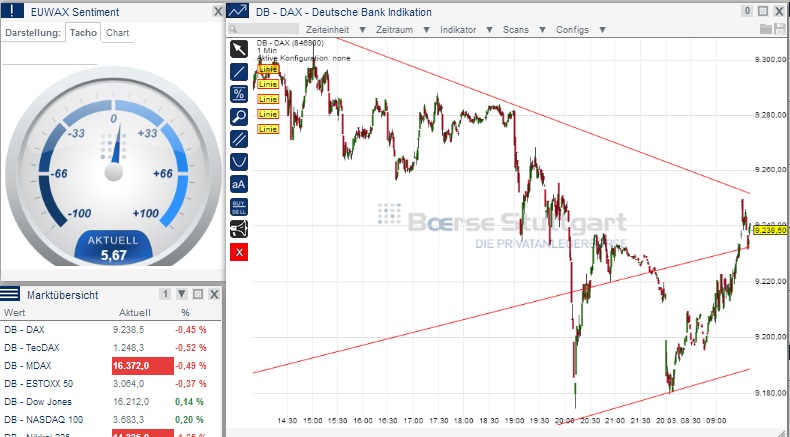Select the DB - TecDAX row
The width and height of the screenshot is (790, 437).
pos(110,348)
